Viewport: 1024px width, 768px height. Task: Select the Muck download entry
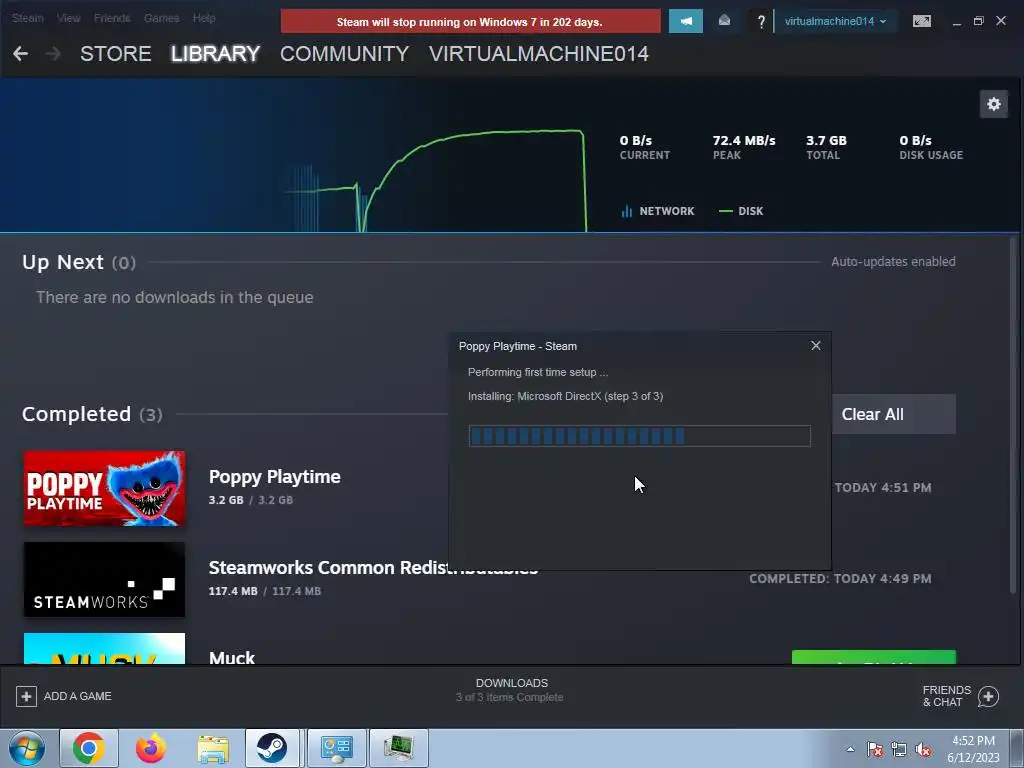click(x=232, y=656)
